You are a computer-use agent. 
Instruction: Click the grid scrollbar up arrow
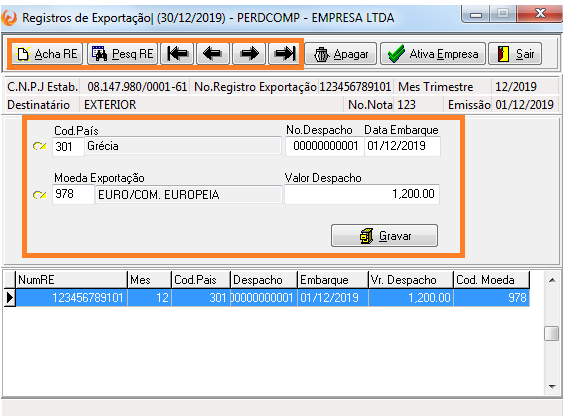click(552, 280)
